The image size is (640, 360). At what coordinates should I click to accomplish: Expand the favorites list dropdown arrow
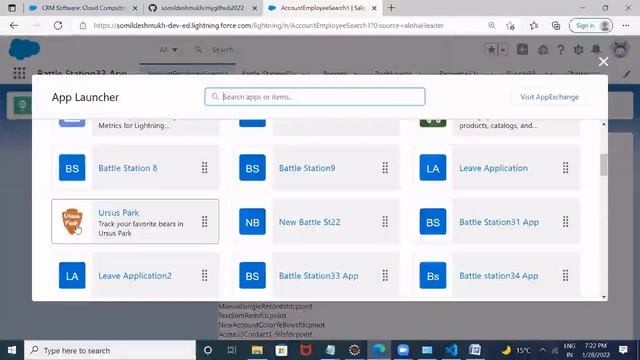[503, 50]
